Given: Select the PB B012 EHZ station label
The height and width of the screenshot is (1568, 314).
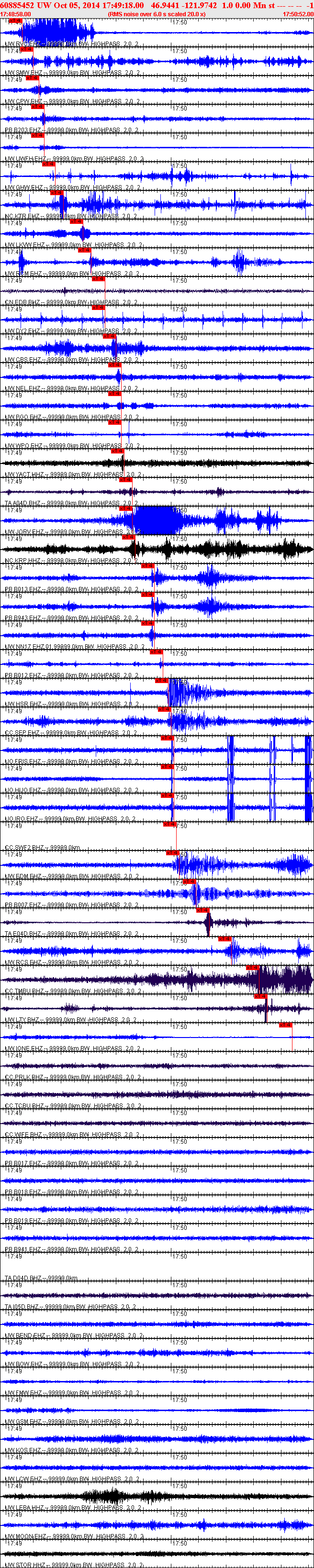Looking at the screenshot, I should pyautogui.click(x=72, y=675).
